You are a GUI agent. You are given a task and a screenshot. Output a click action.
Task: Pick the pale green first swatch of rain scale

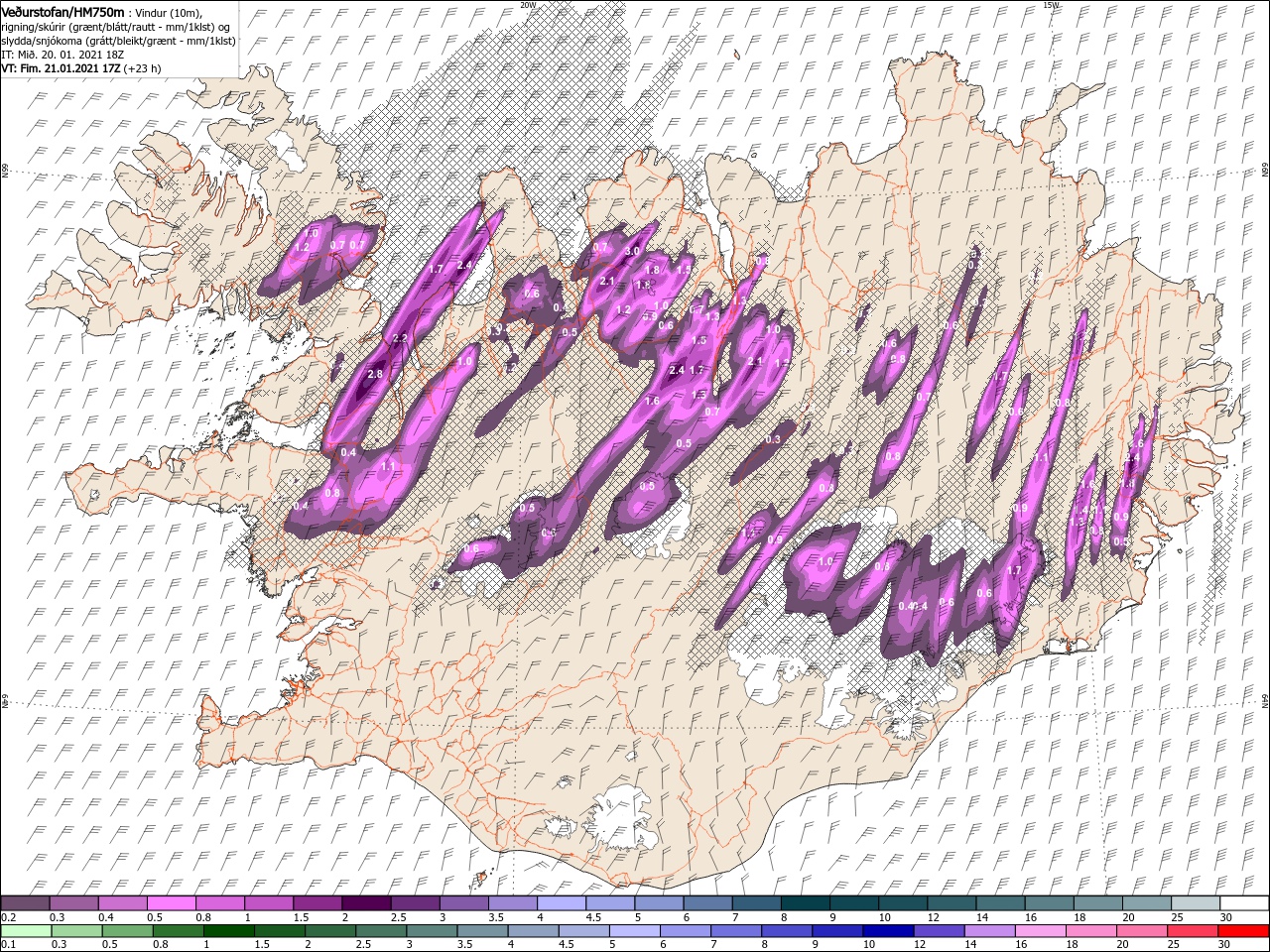point(26,931)
